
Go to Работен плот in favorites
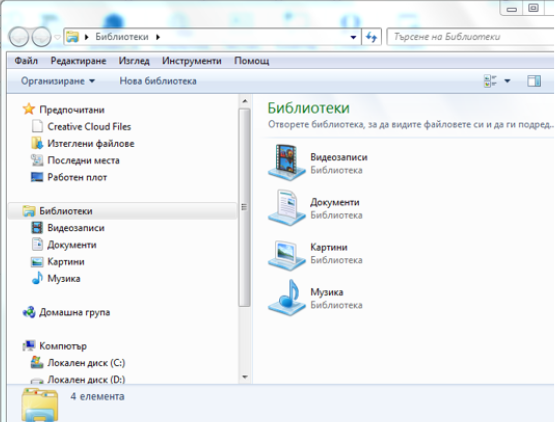tap(77, 177)
